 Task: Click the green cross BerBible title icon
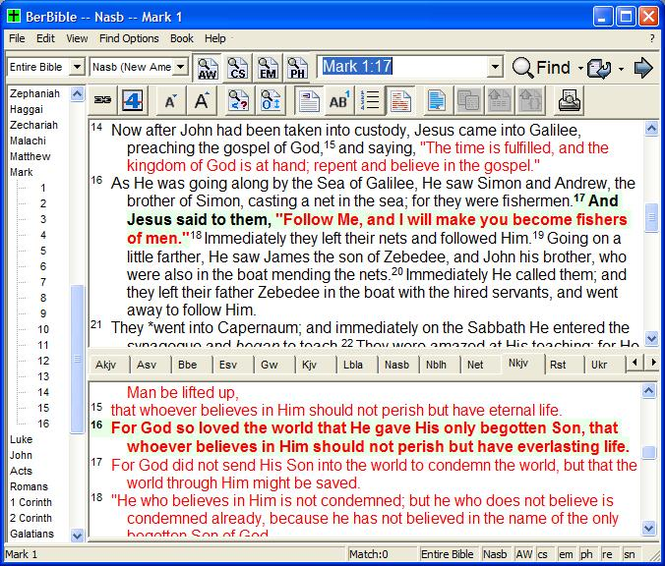coord(14,17)
